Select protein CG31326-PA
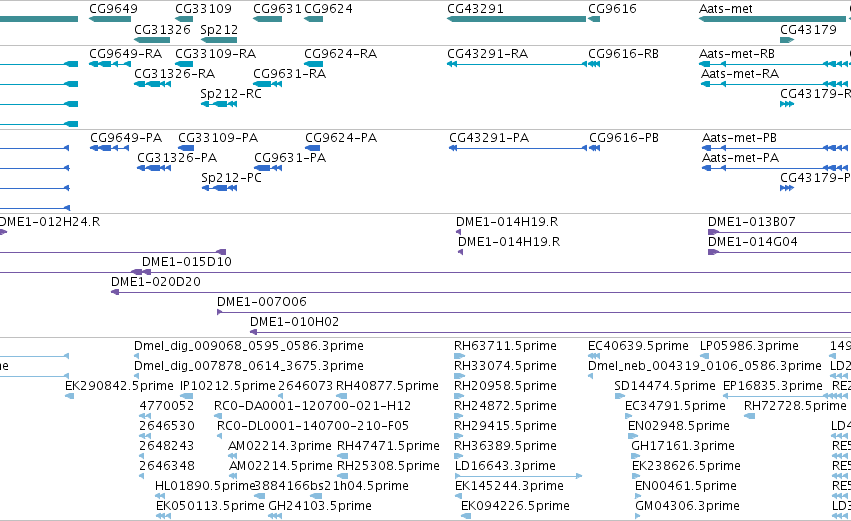851x521 pixels. point(177,158)
